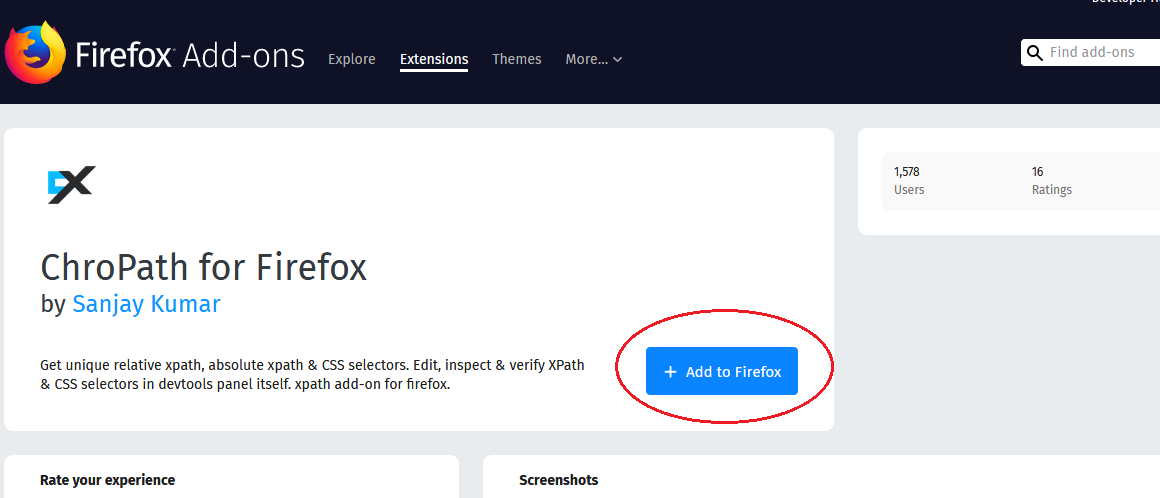
Task: Expand the More... dropdown menu
Action: (x=593, y=59)
